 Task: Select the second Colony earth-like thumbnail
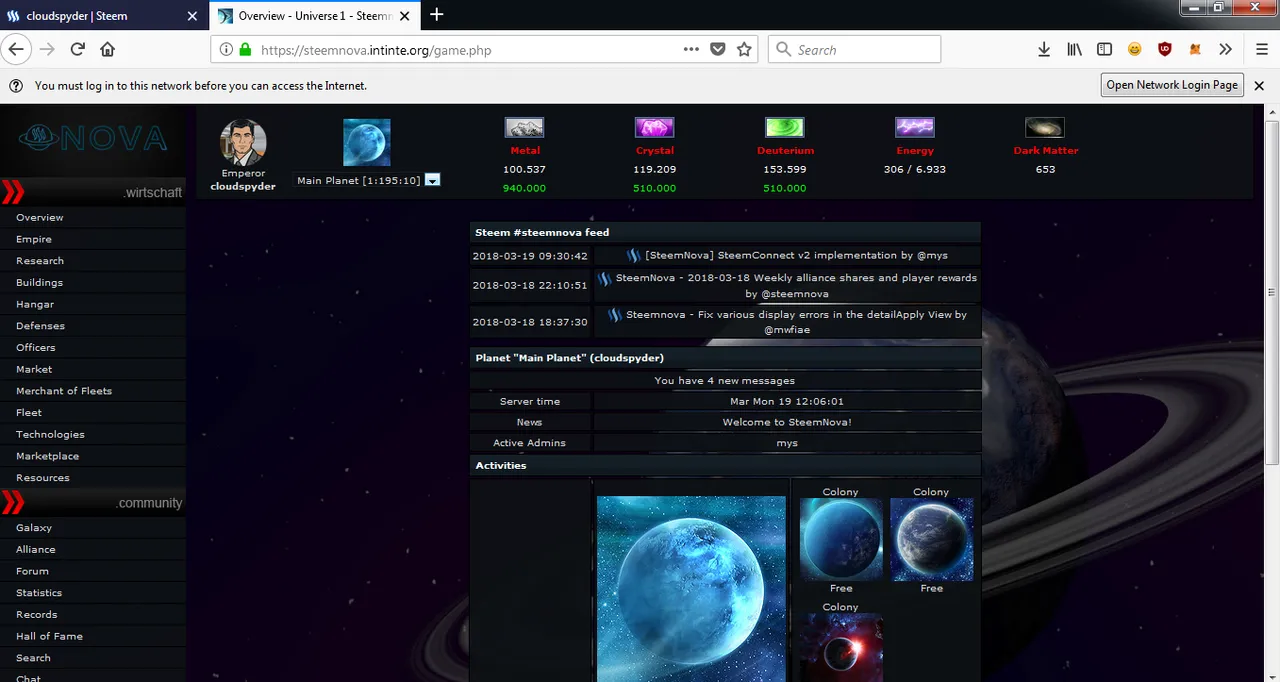coord(931,540)
